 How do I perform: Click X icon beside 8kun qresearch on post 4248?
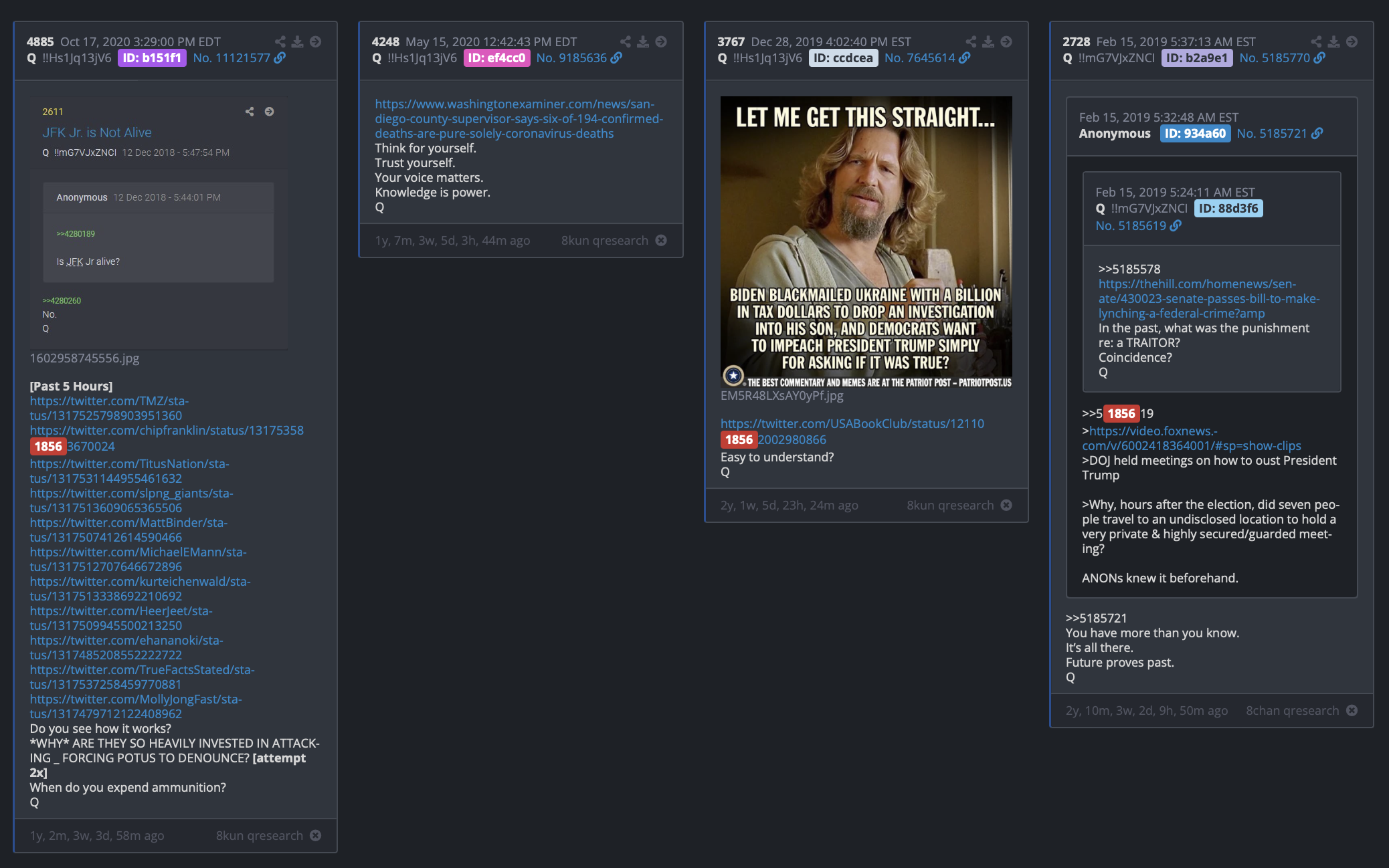pos(661,240)
